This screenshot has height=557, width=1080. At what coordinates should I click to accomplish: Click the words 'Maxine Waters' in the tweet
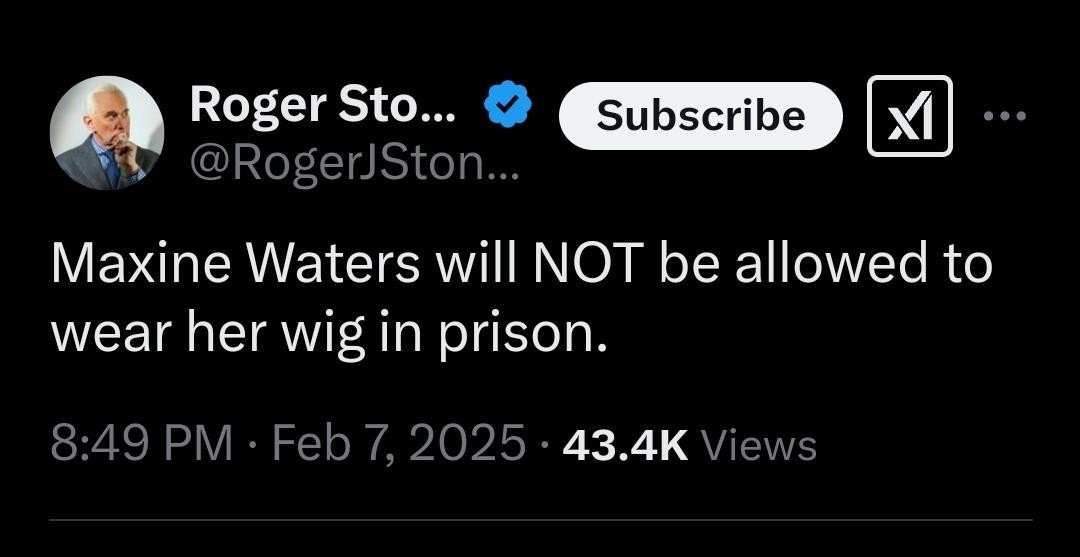tap(235, 264)
